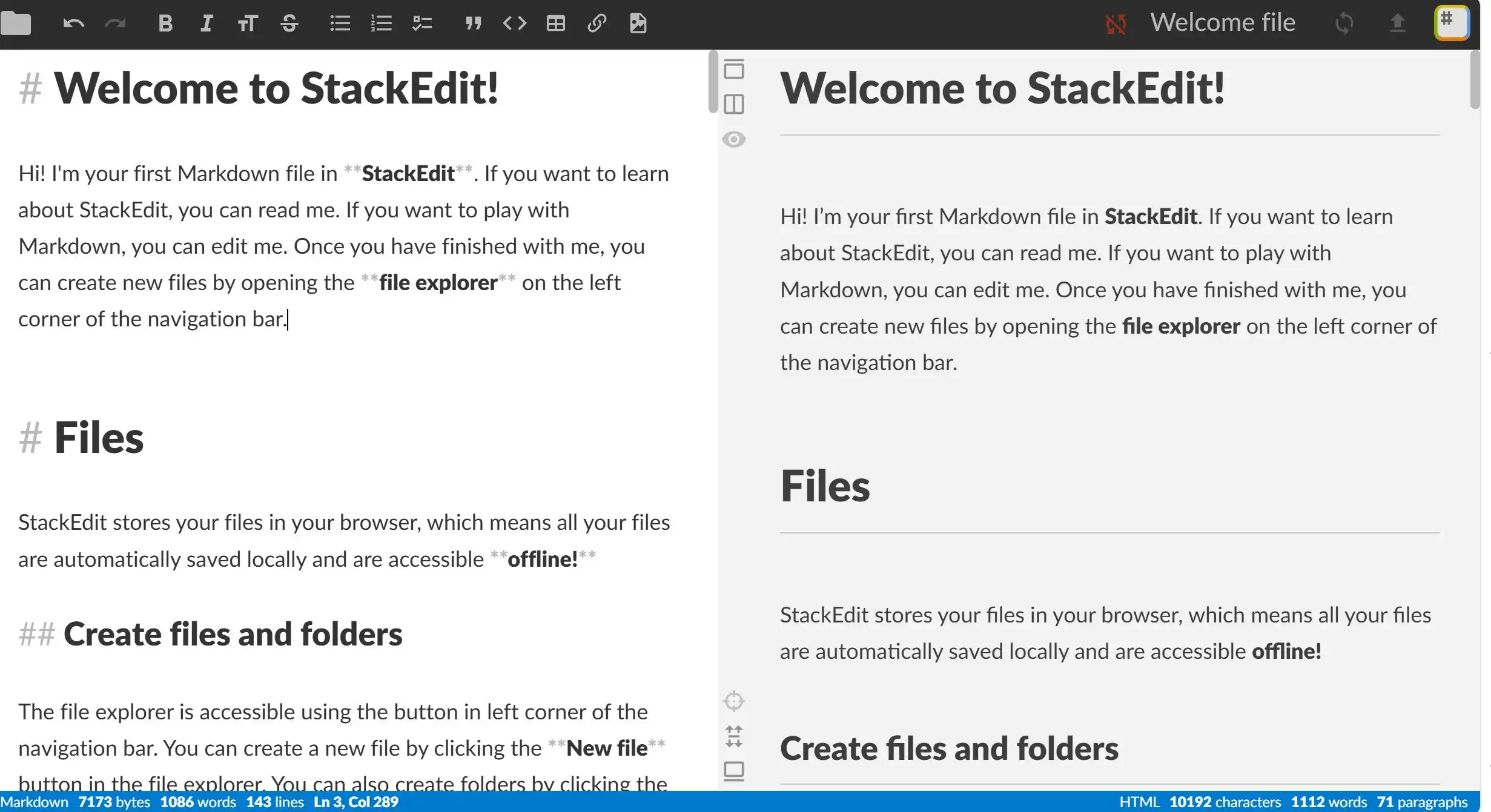Redo the last undone edit
The height and width of the screenshot is (812, 1491).
coord(115,24)
